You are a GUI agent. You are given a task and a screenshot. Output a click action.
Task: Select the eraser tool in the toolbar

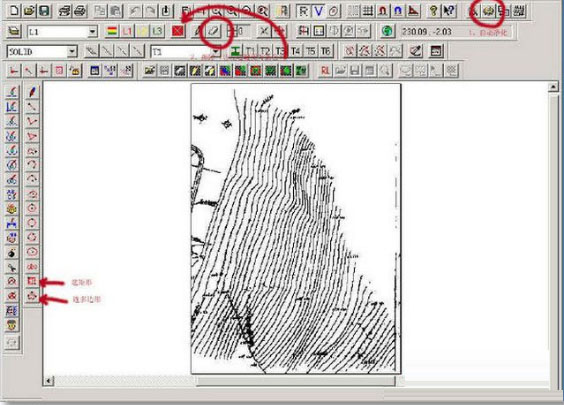(x=213, y=31)
